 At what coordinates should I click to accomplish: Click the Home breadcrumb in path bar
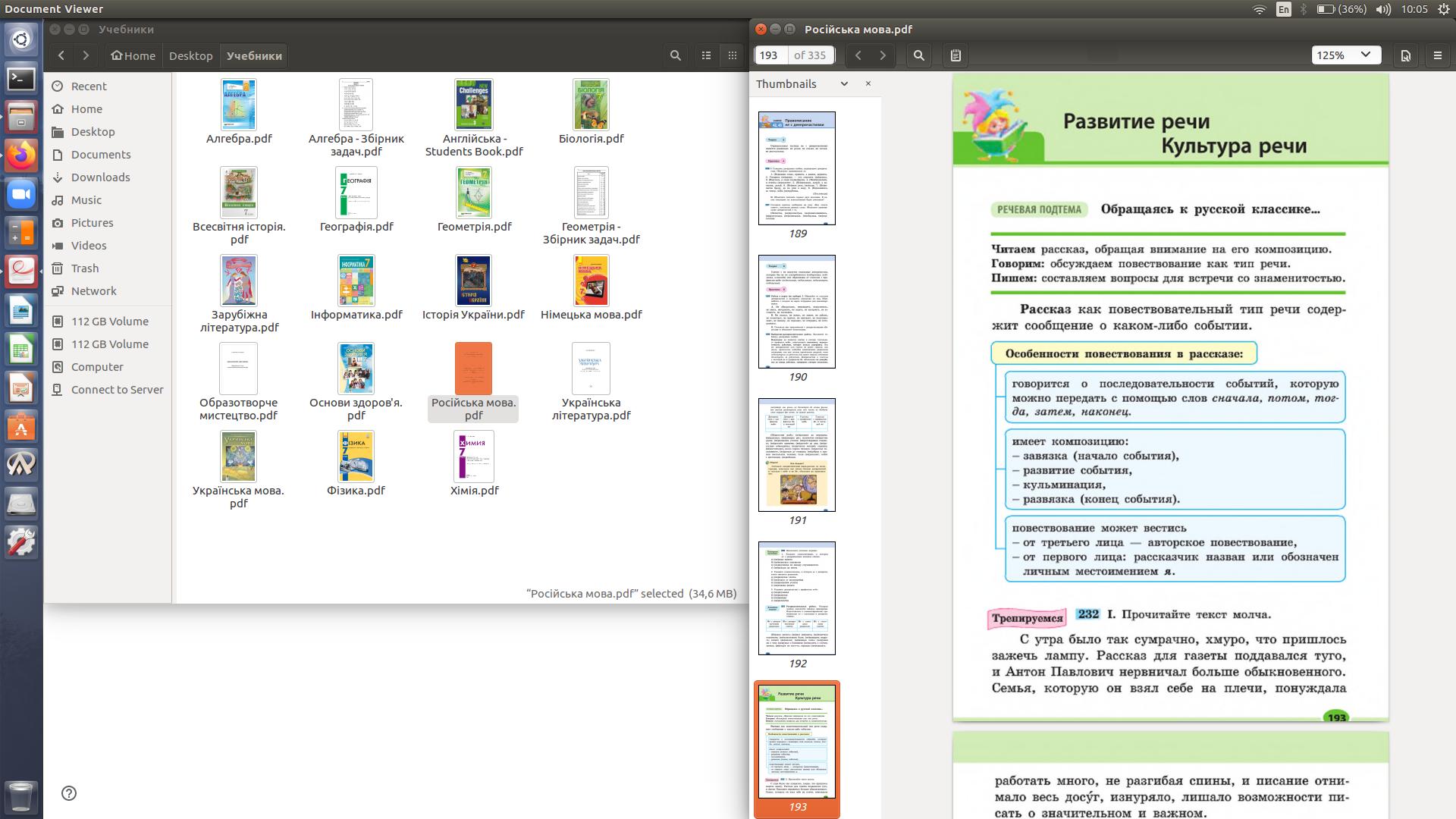point(133,56)
